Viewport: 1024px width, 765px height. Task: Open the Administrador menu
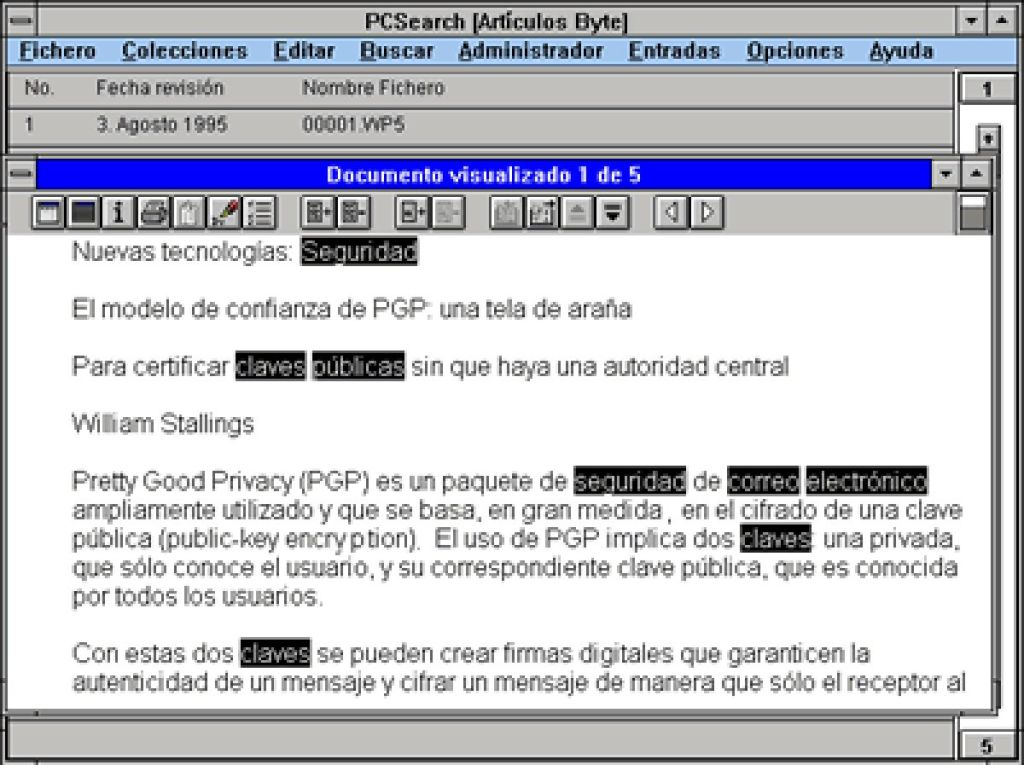click(529, 50)
